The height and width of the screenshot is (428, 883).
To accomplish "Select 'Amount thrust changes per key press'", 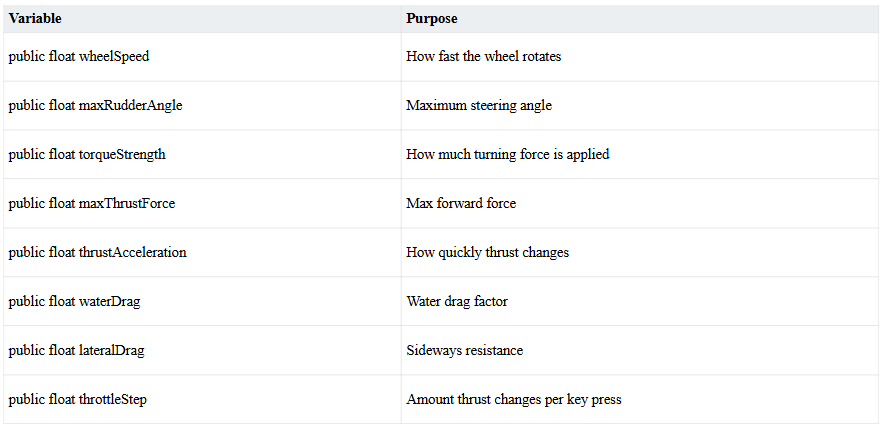I will (x=513, y=400).
